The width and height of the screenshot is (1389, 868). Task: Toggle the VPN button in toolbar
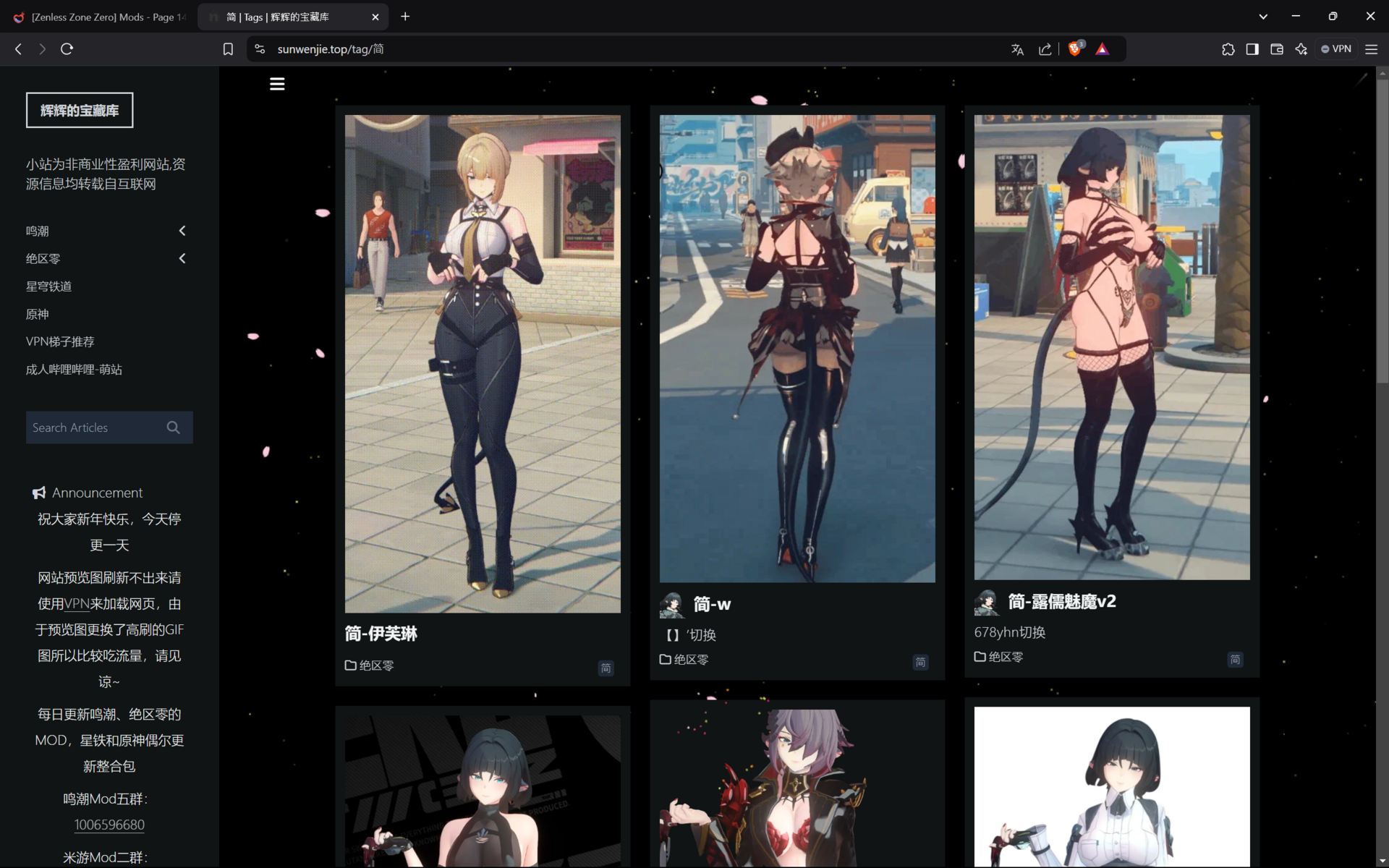point(1336,49)
